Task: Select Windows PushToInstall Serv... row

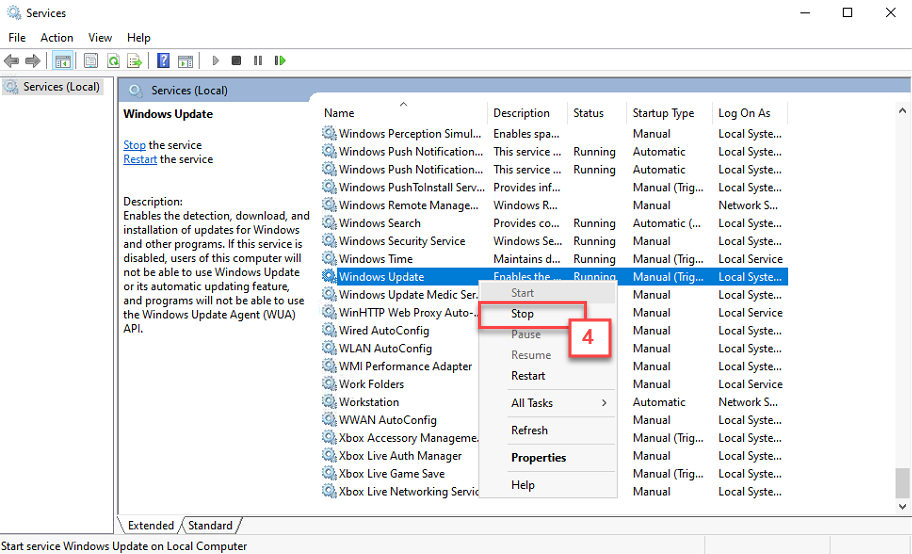Action: point(553,187)
